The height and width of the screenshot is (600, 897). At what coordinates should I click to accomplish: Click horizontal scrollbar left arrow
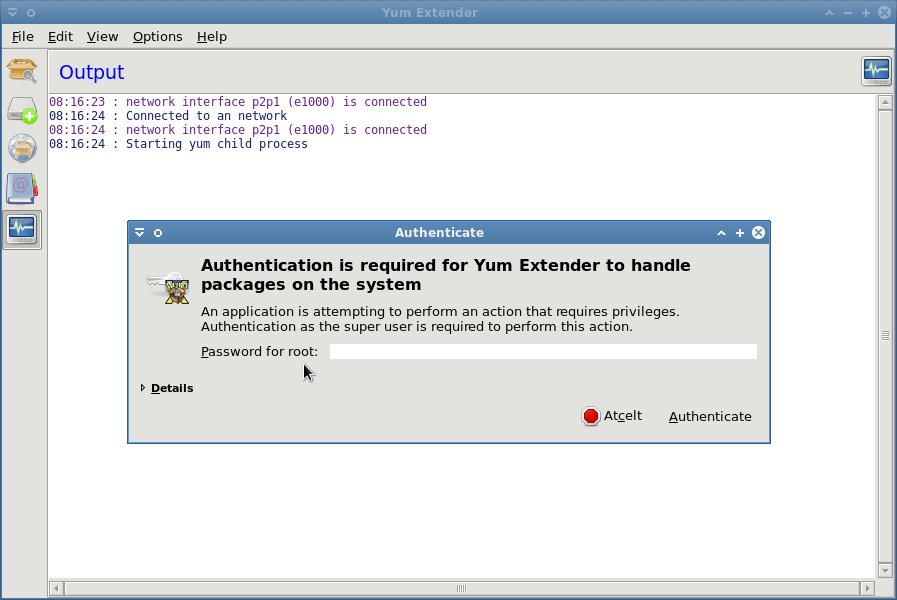57,588
